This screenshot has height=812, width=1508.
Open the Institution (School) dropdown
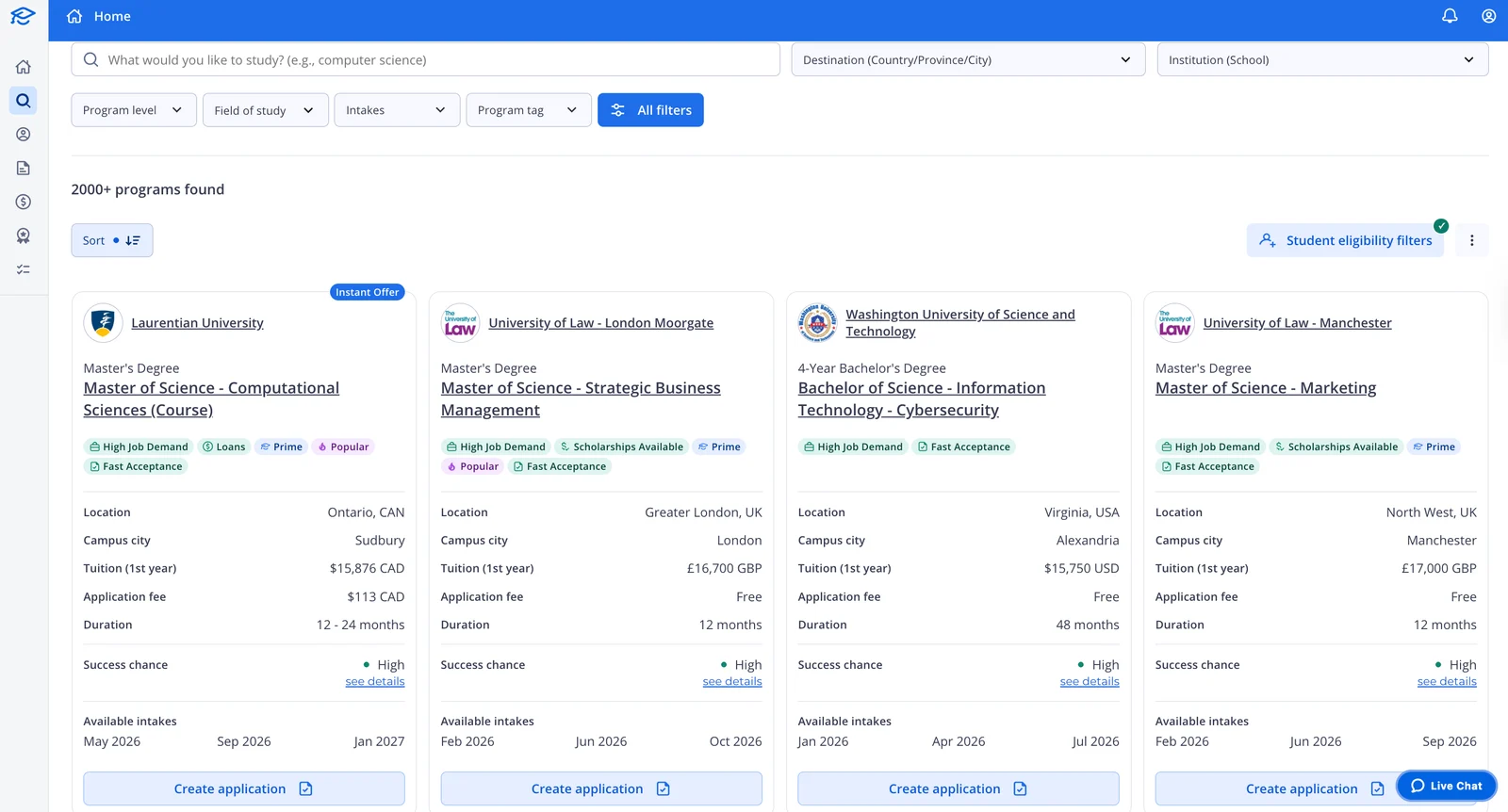tap(1322, 59)
